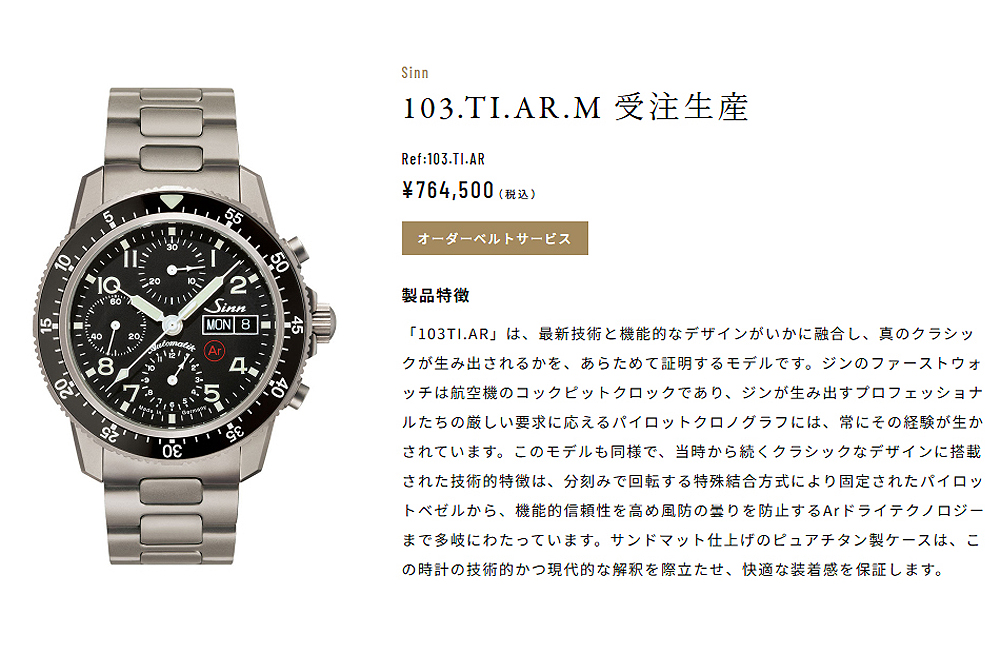Click the オーダーベルトサービス button
Image resolution: width=1000 pixels, height=650 pixels.
494,238
